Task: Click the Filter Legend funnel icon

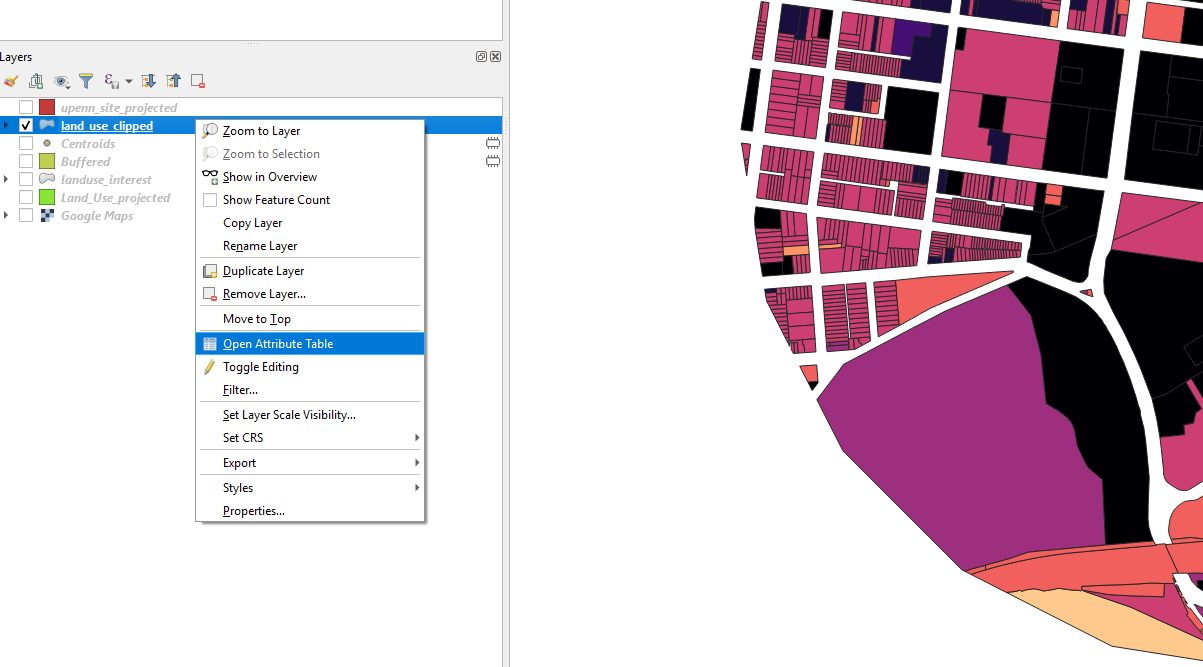Action: tap(86, 81)
